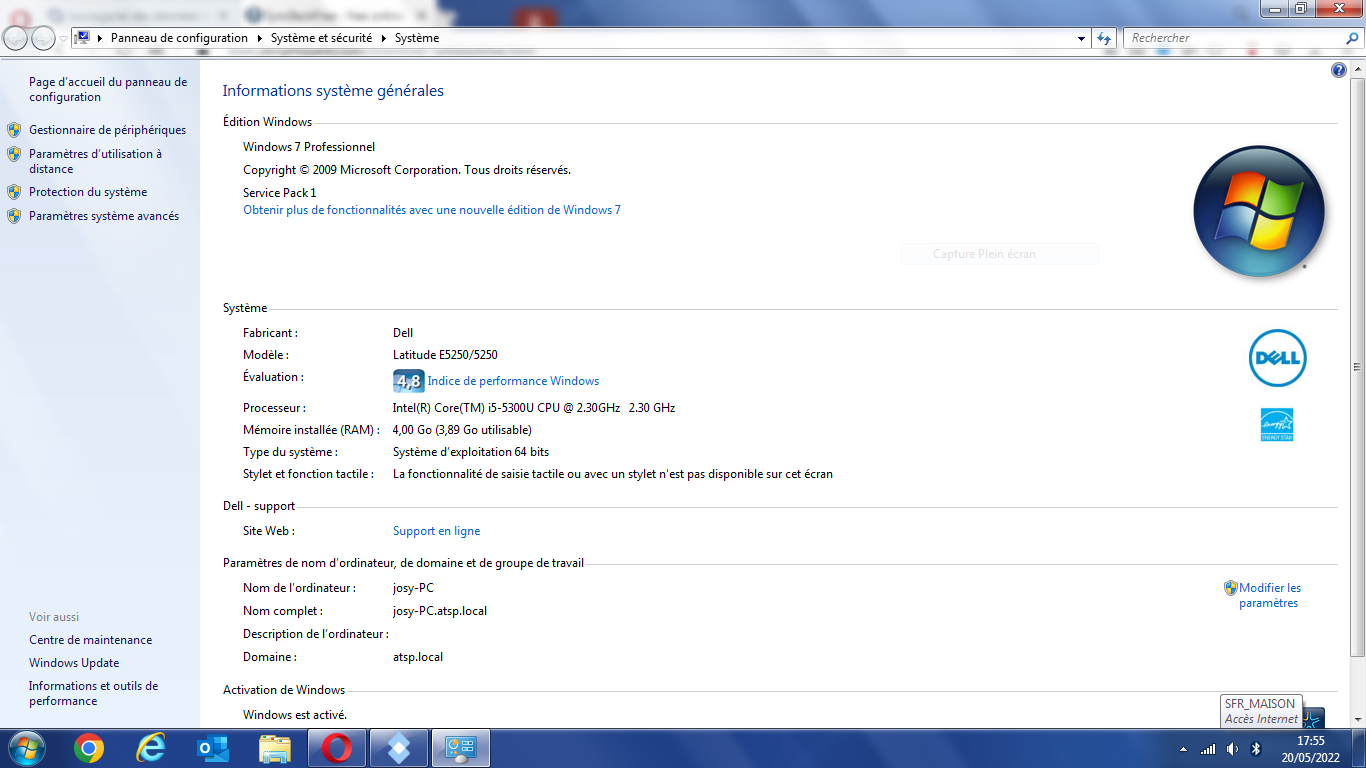This screenshot has height=768, width=1366.
Task: Open Windows Explorer folder icon in taskbar
Action: point(275,748)
